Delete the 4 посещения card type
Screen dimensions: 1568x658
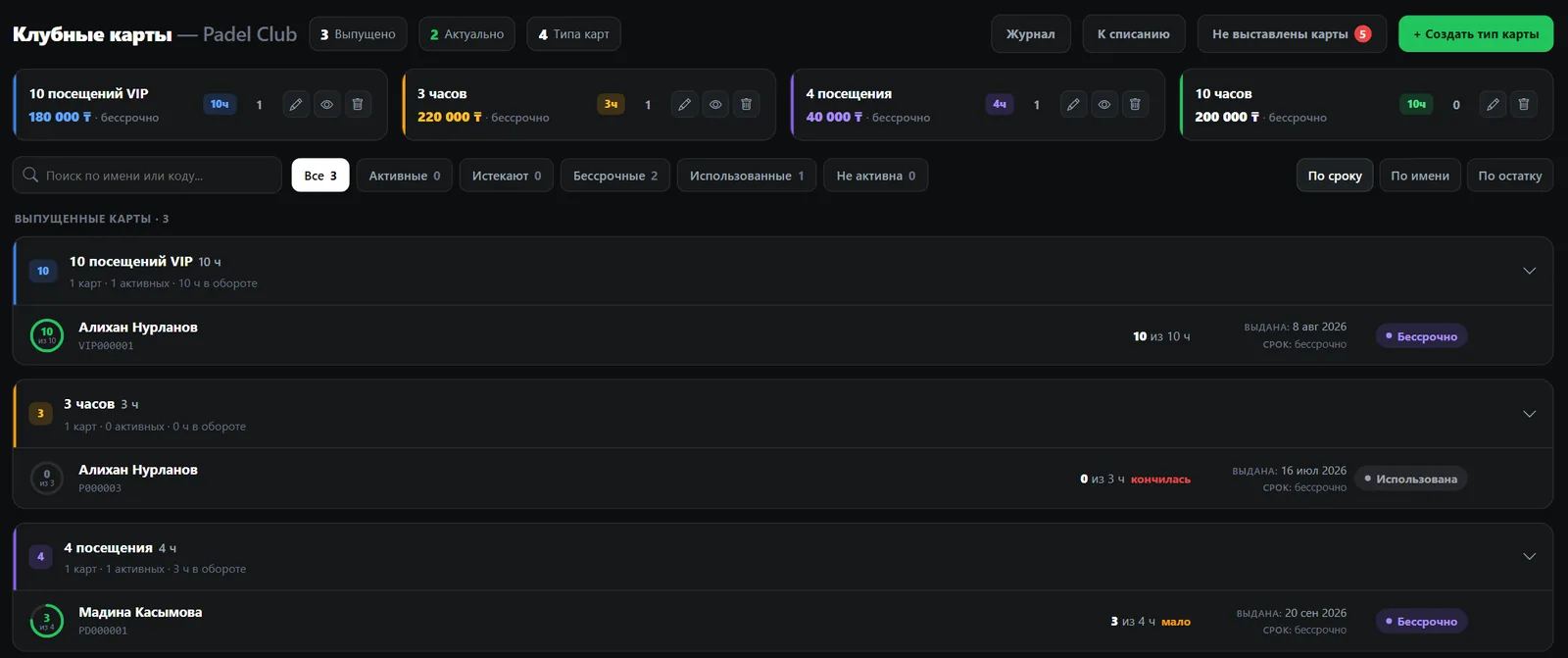coord(1135,104)
